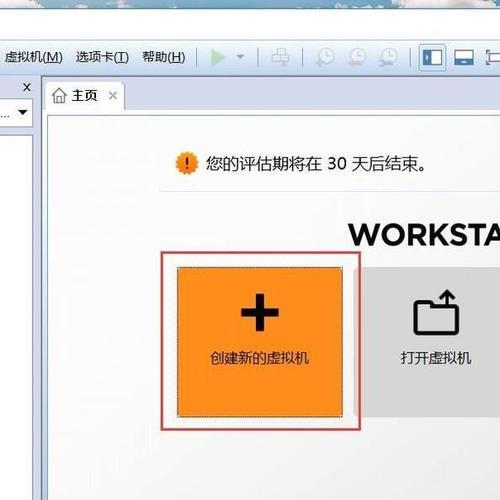Click the 创建新的虚拟机 tile
500x500 pixels.
tap(260, 342)
